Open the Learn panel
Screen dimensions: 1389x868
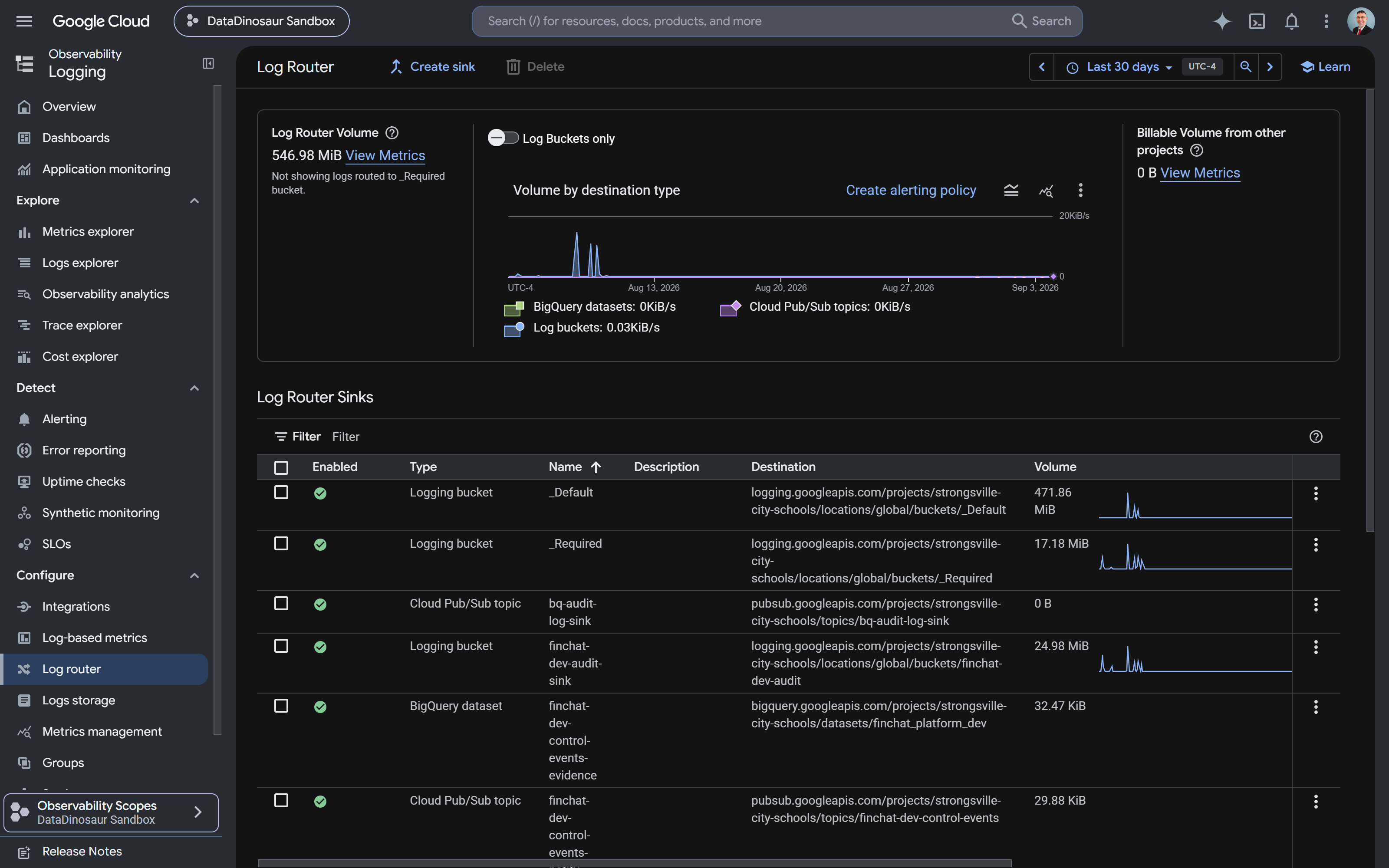point(1325,67)
